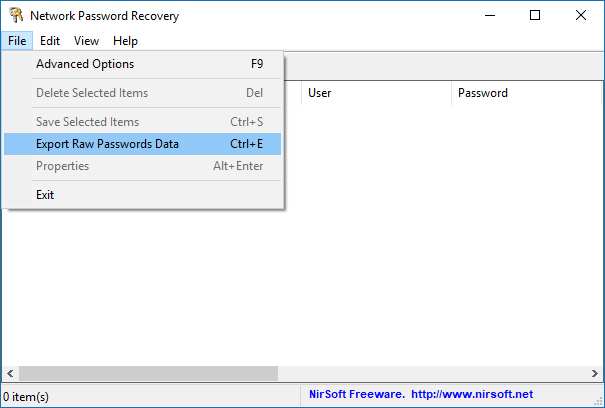Open the nirsoft.net link in status bar

tap(472, 394)
